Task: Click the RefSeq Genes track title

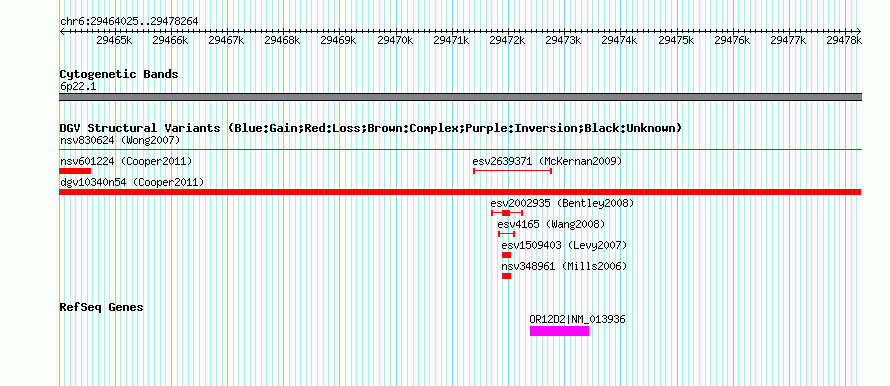Action: coord(102,307)
